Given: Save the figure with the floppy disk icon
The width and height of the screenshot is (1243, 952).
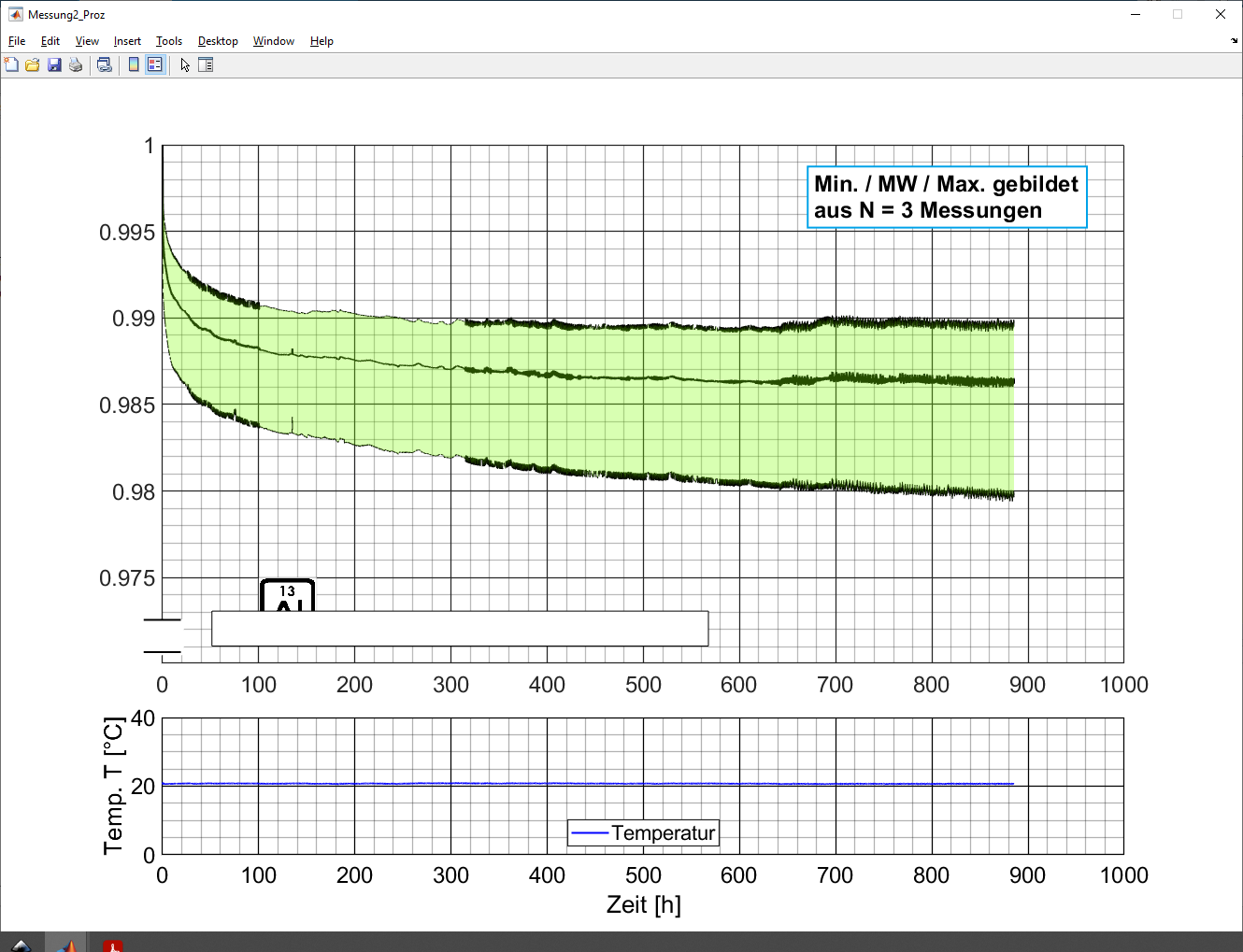Looking at the screenshot, I should pyautogui.click(x=54, y=64).
